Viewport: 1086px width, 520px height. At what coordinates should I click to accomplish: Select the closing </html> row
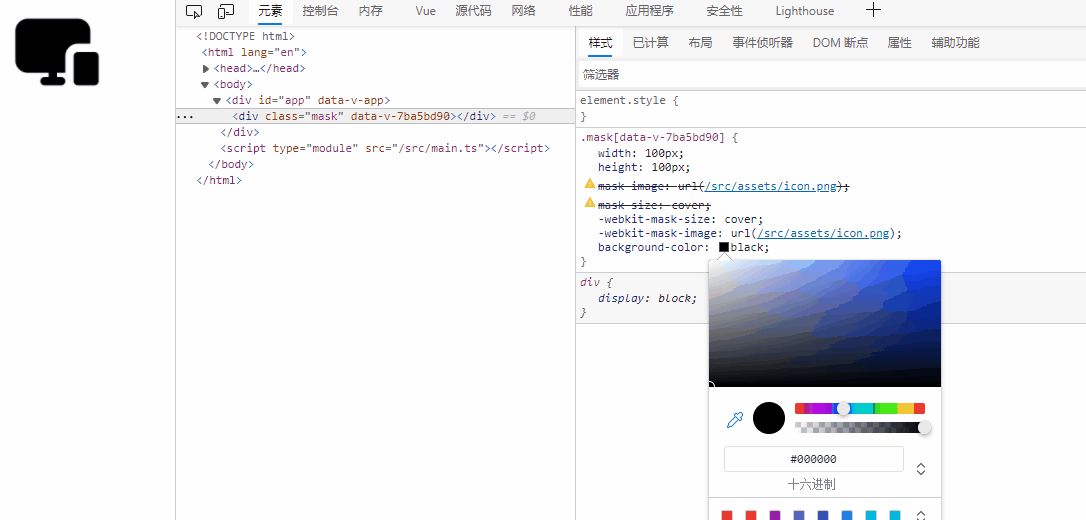pos(220,181)
